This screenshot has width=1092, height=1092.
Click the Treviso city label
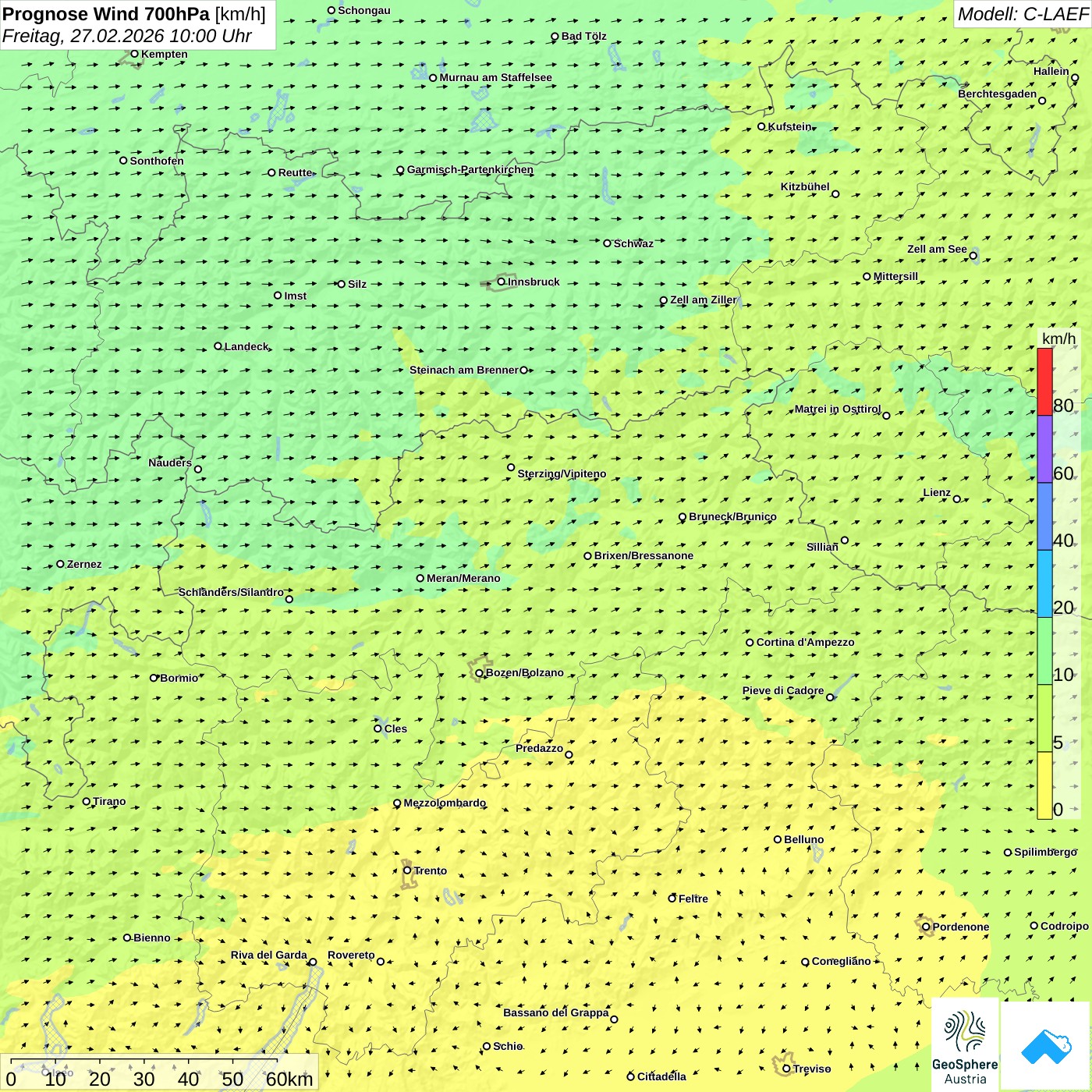click(x=812, y=1069)
